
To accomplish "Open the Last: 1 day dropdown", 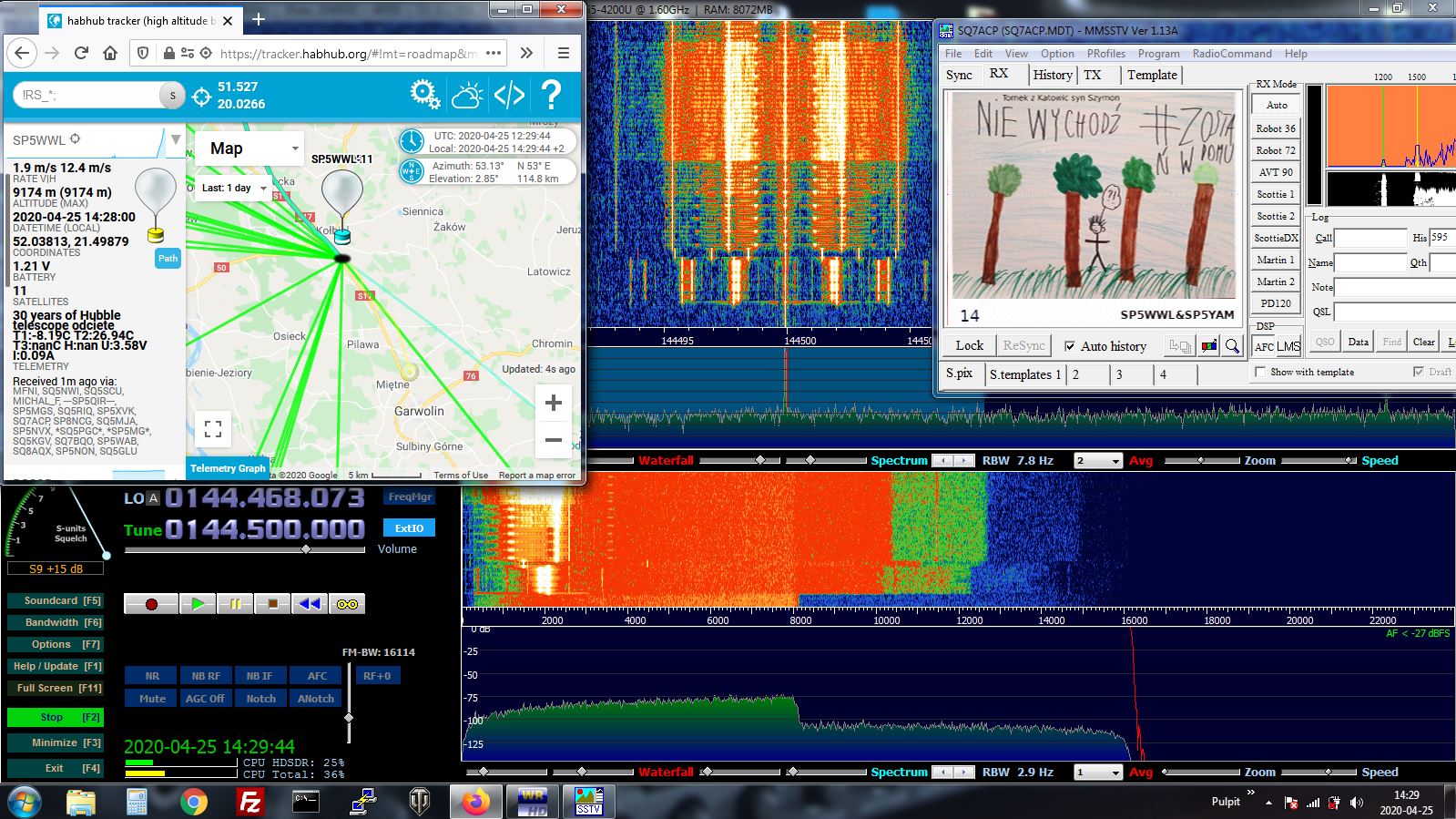I will point(233,188).
